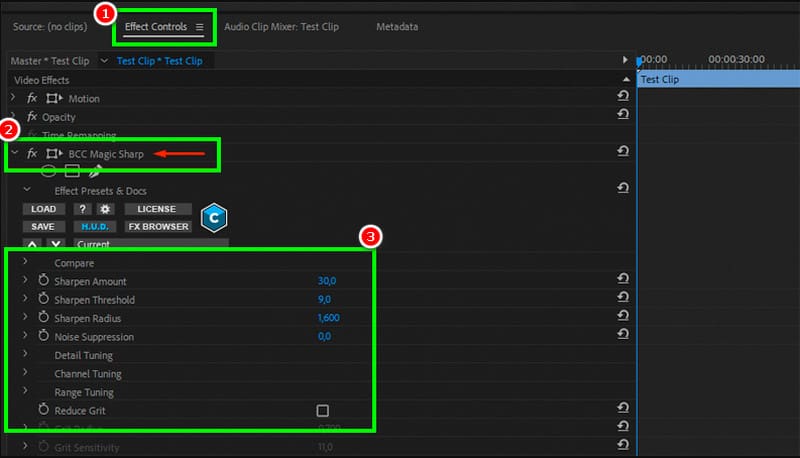Open the gear settings icon in Effect Presets

click(105, 209)
